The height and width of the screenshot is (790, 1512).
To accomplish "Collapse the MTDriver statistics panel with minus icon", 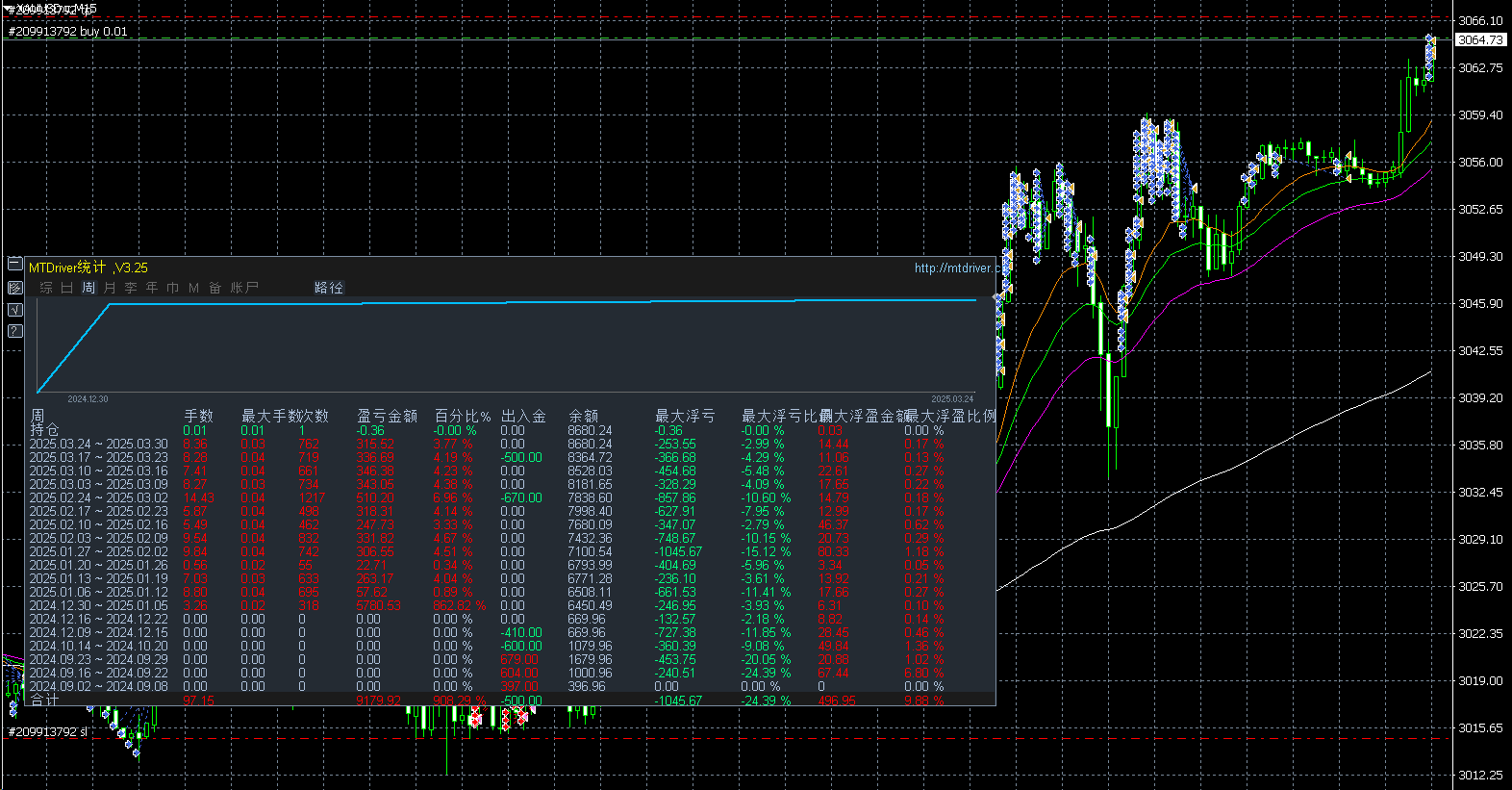I will click(x=14, y=264).
